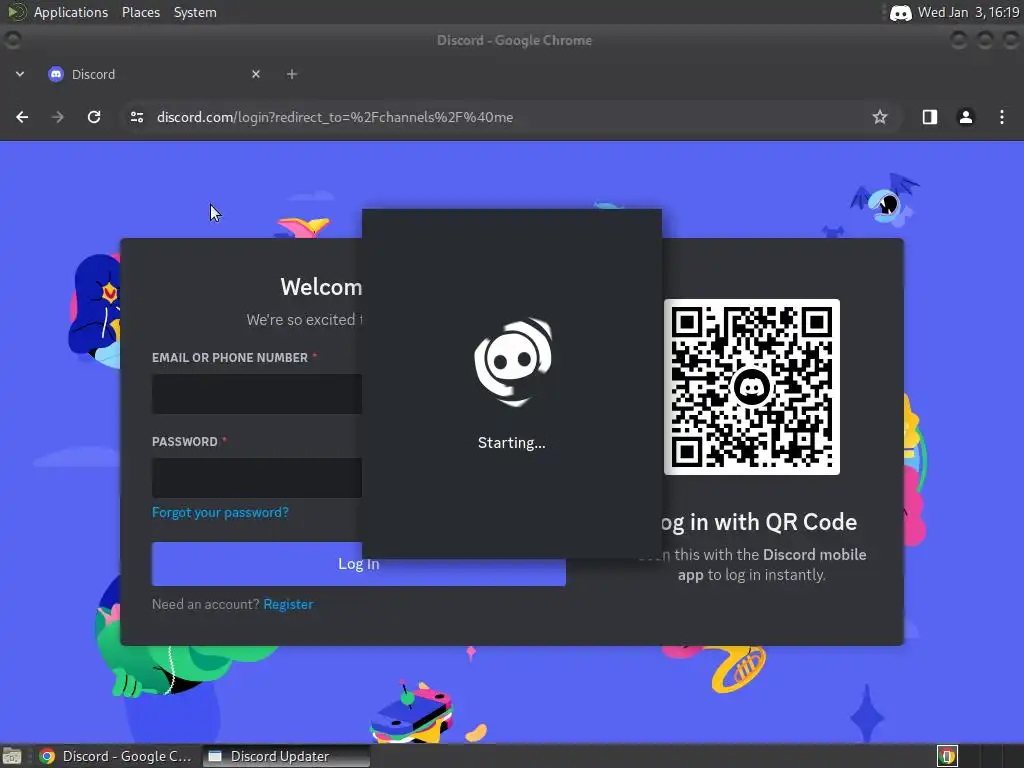Reload the Discord login page
The image size is (1024, 768).
click(x=94, y=117)
